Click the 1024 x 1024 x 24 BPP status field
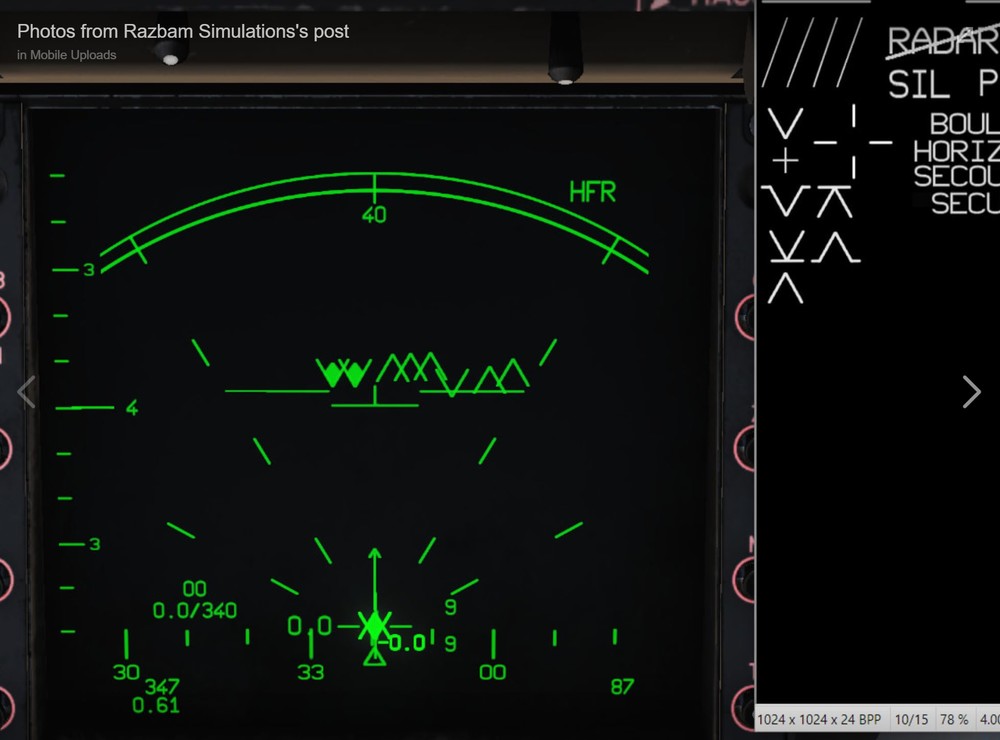This screenshot has width=1000, height=740. 819,719
